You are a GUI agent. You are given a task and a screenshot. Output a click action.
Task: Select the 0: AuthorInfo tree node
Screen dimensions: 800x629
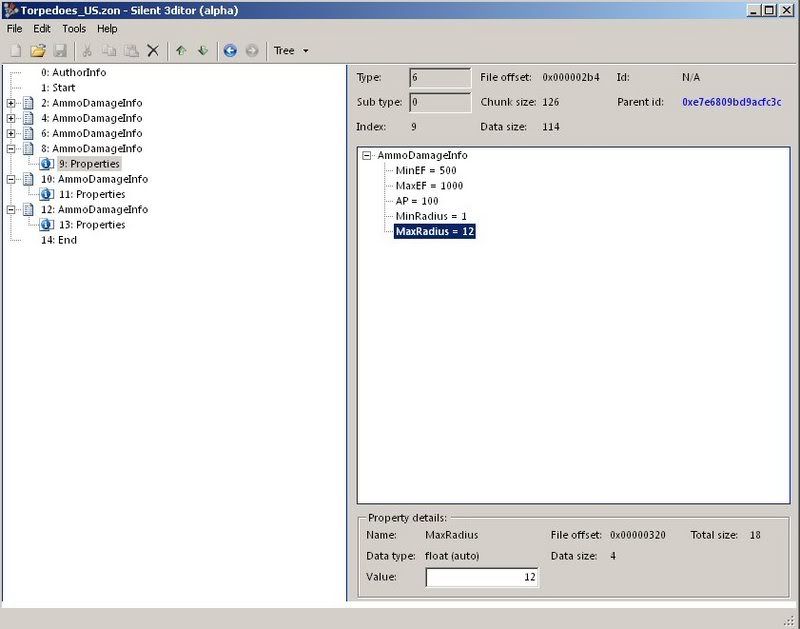[x=73, y=72]
